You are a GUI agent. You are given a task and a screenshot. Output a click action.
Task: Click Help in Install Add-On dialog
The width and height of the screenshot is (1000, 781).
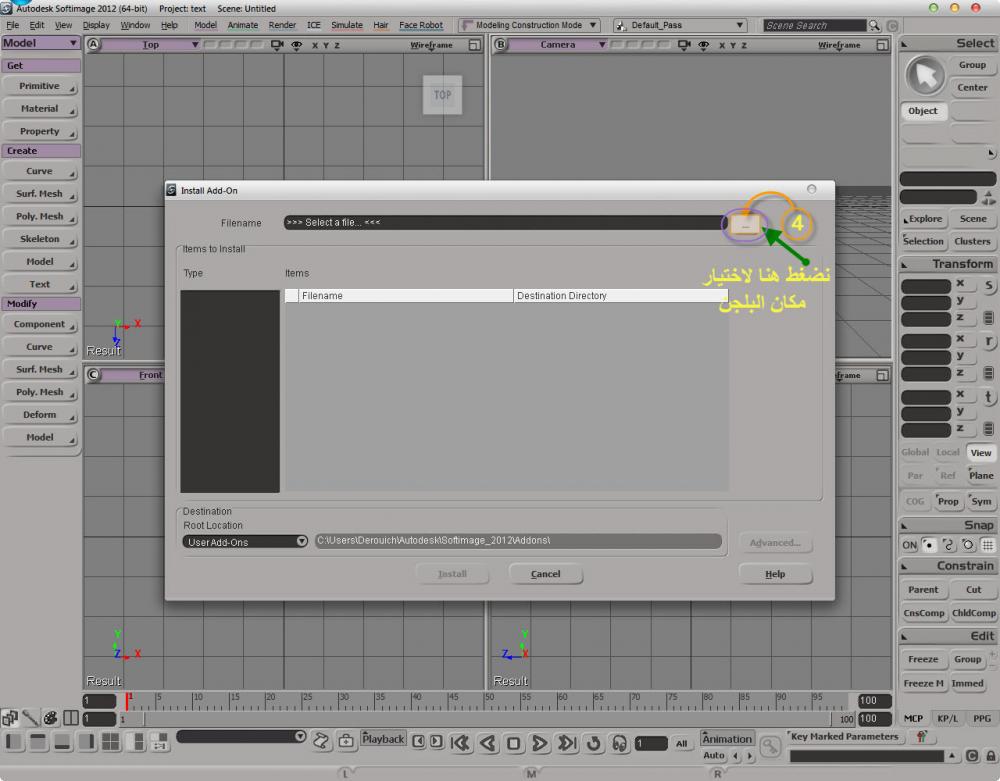point(776,574)
